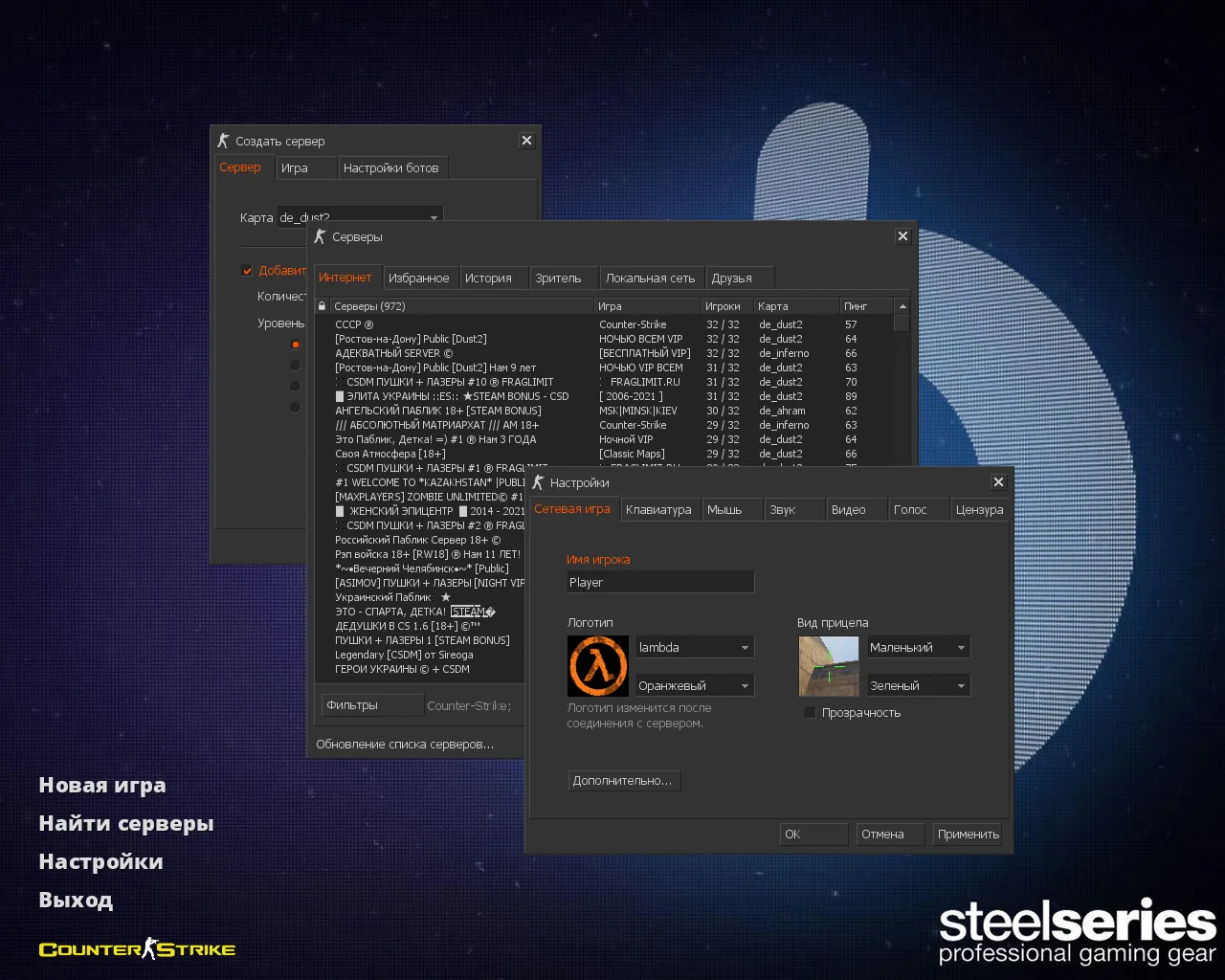Click the server list scroll-up arrow

tap(902, 306)
